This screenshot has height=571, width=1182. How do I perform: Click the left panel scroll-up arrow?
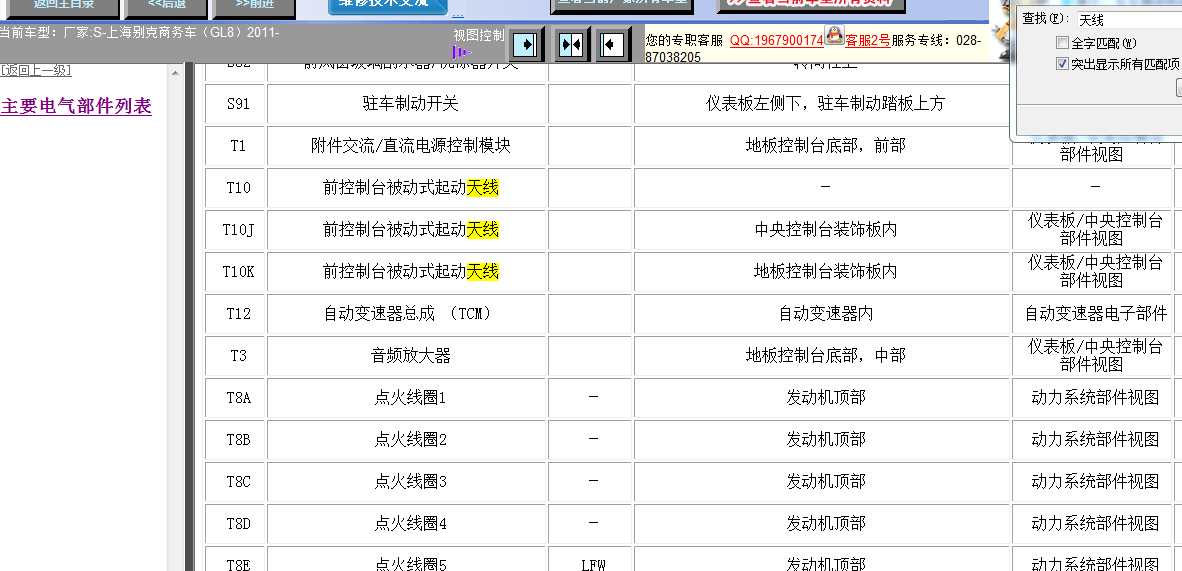click(x=175, y=73)
